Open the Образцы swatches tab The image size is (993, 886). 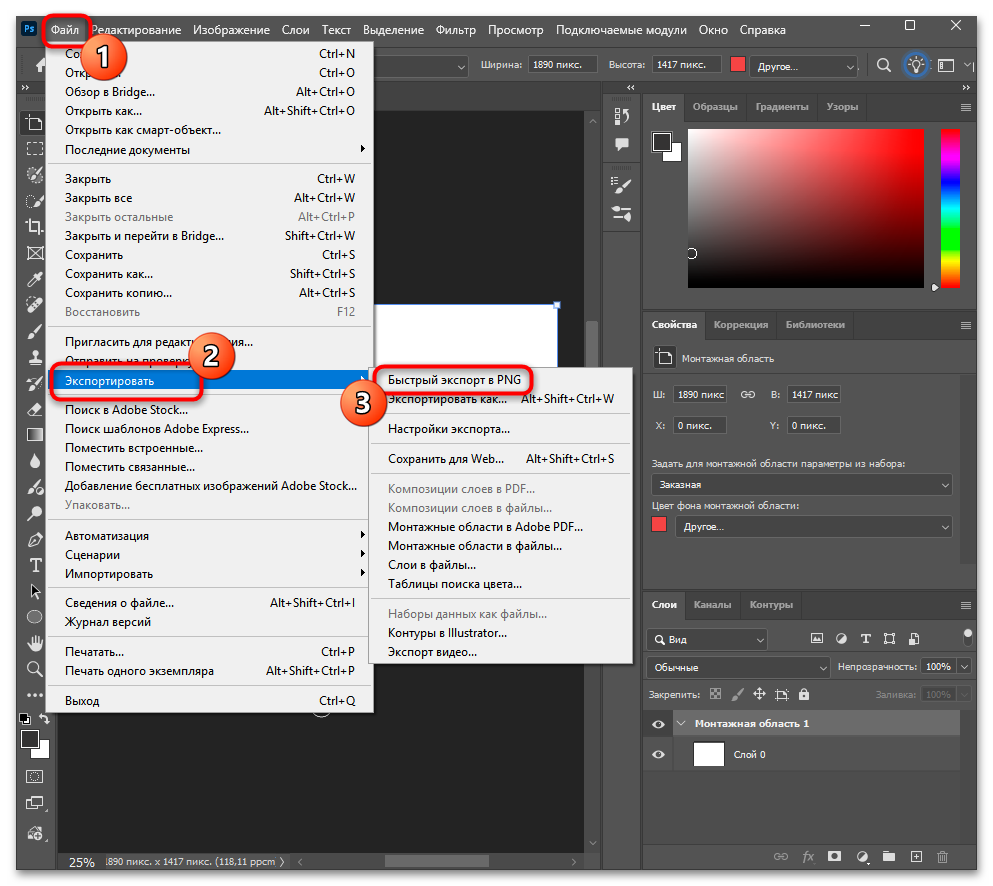pyautogui.click(x=715, y=107)
